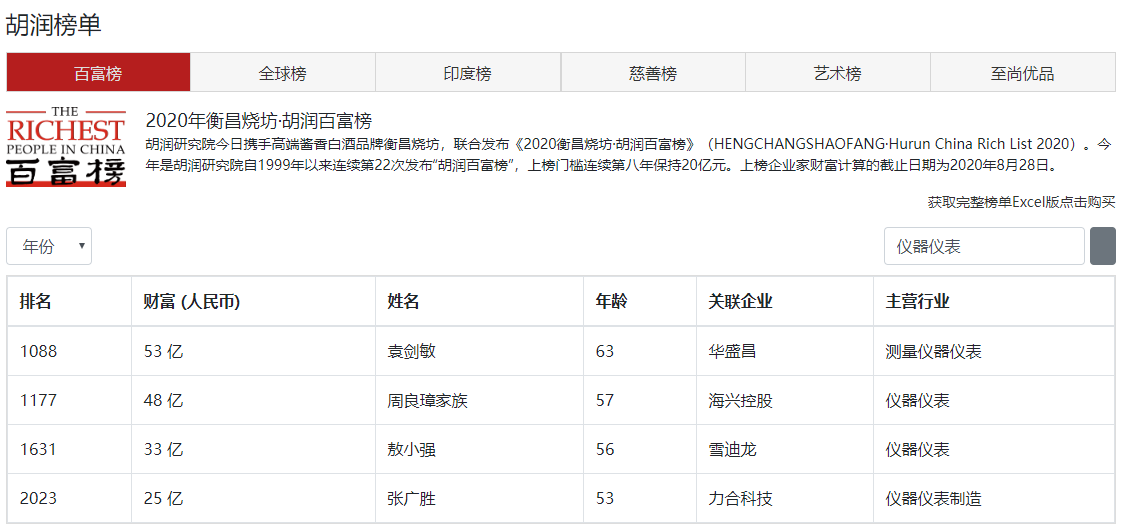The width and height of the screenshot is (1126, 530).
Task: Open the 年份 year dropdown
Action: [x=49, y=246]
